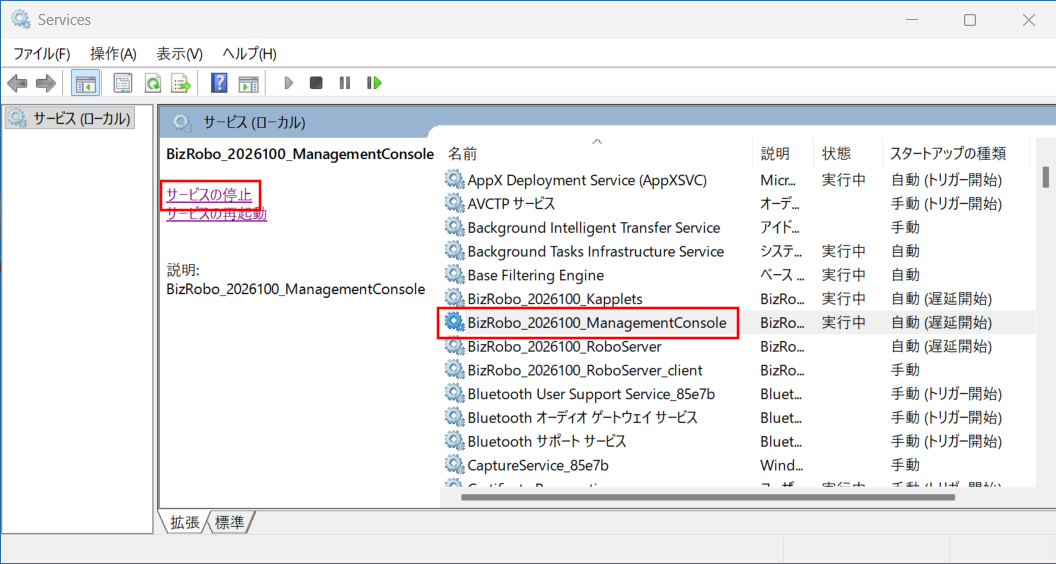Image resolution: width=1056 pixels, height=564 pixels.
Task: Click gear icon of Bluetooth サポート サービス
Action: pyautogui.click(x=455, y=441)
